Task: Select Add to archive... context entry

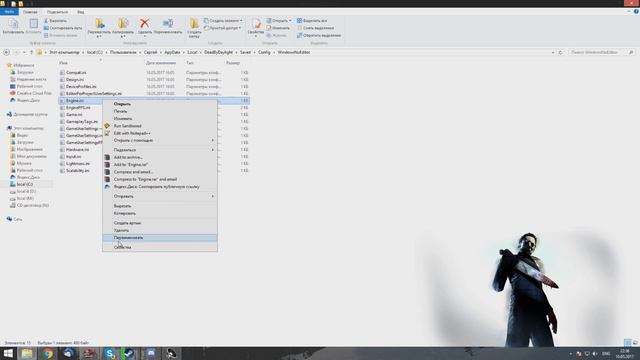Action: pos(160,157)
